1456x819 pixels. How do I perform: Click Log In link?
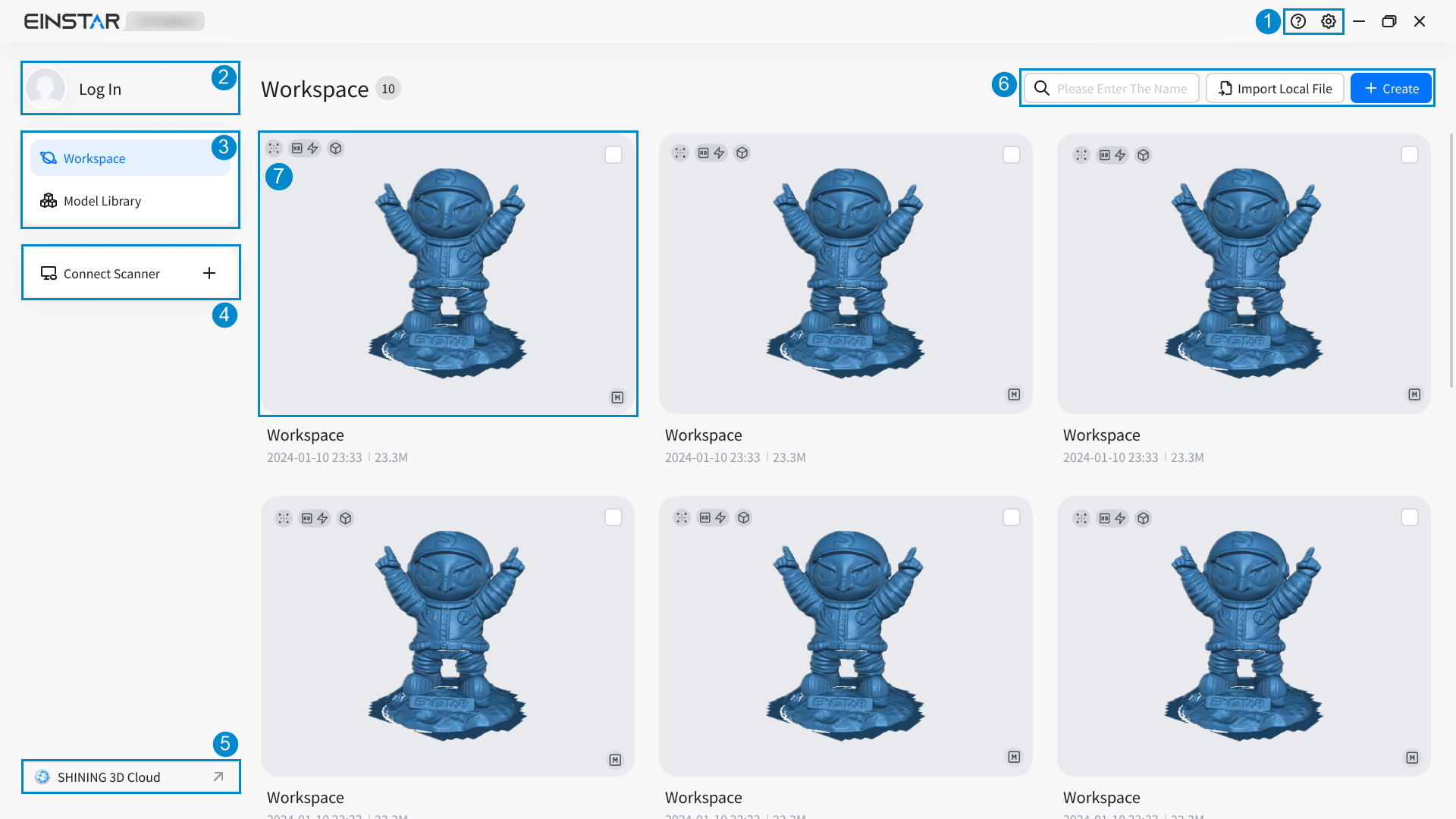100,89
